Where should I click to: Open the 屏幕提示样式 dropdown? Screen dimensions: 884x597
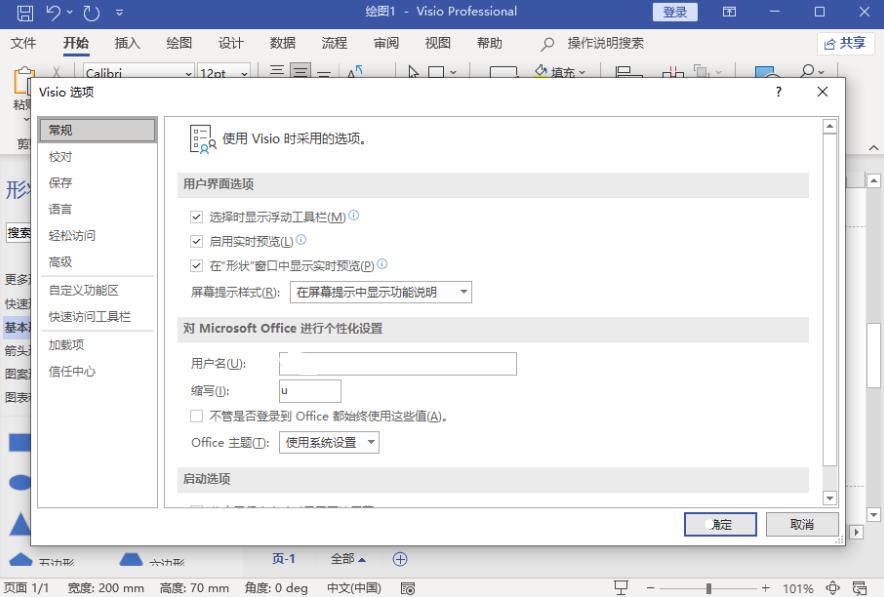(x=381, y=292)
